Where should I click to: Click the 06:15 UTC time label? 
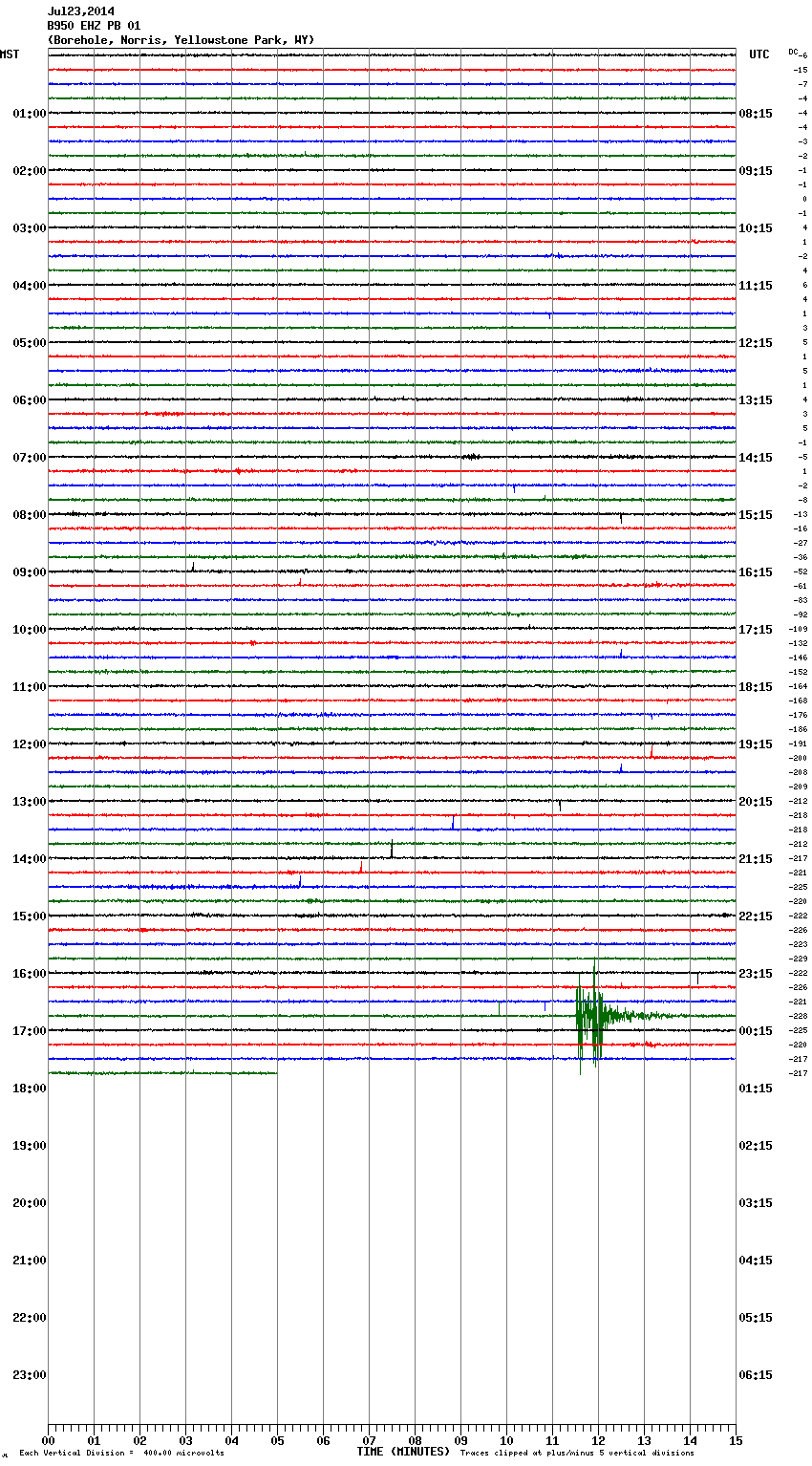756,1375
